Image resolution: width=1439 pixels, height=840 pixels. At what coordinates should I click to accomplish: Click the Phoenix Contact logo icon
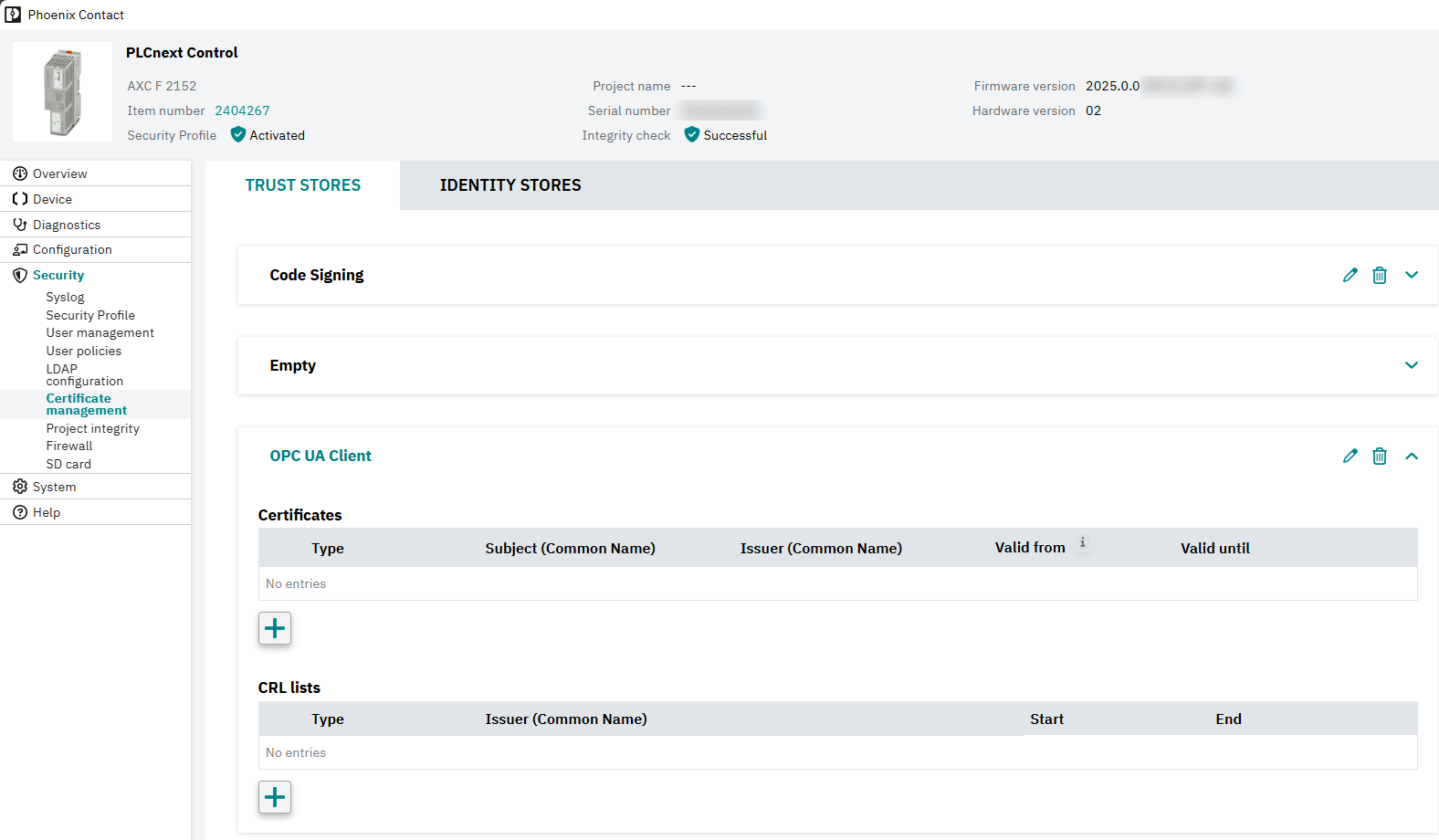pos(13,15)
